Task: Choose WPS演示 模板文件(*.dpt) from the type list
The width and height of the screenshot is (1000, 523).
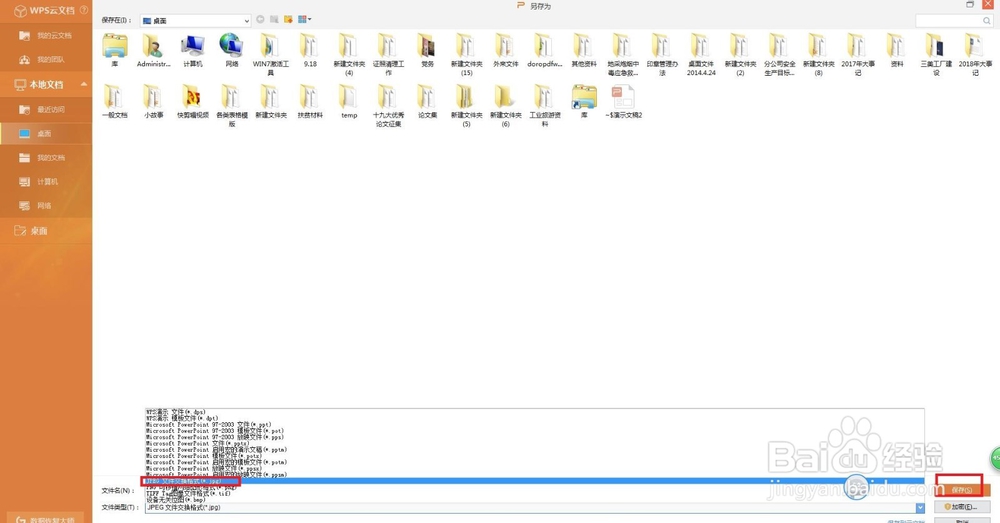Action: (534, 418)
